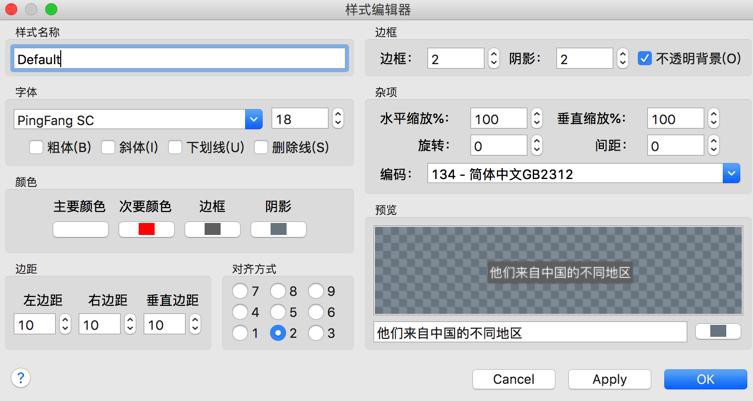Open the 阴影 shadow color swatch under 颜色
Image resolution: width=753 pixels, height=401 pixels.
pyautogui.click(x=279, y=229)
